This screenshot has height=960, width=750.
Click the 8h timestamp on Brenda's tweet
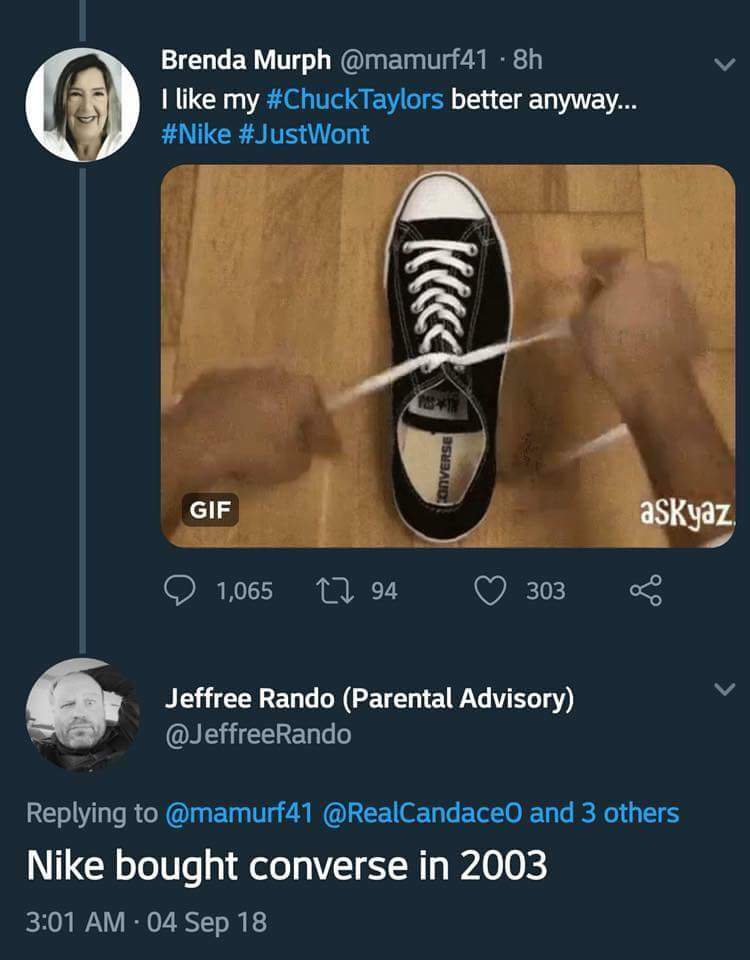tap(526, 60)
